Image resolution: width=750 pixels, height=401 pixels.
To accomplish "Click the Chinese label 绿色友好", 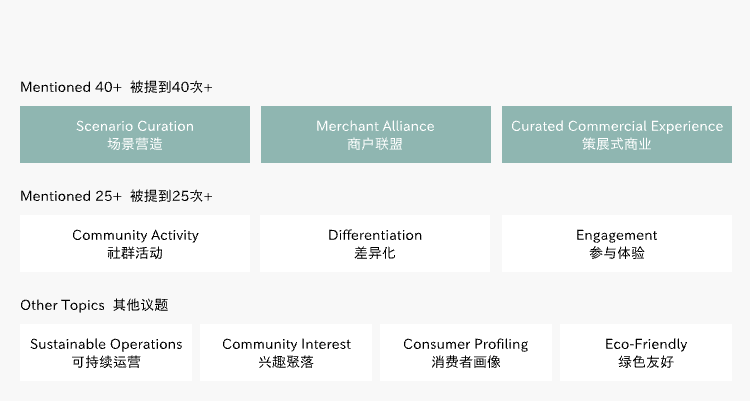I will click(x=646, y=362).
